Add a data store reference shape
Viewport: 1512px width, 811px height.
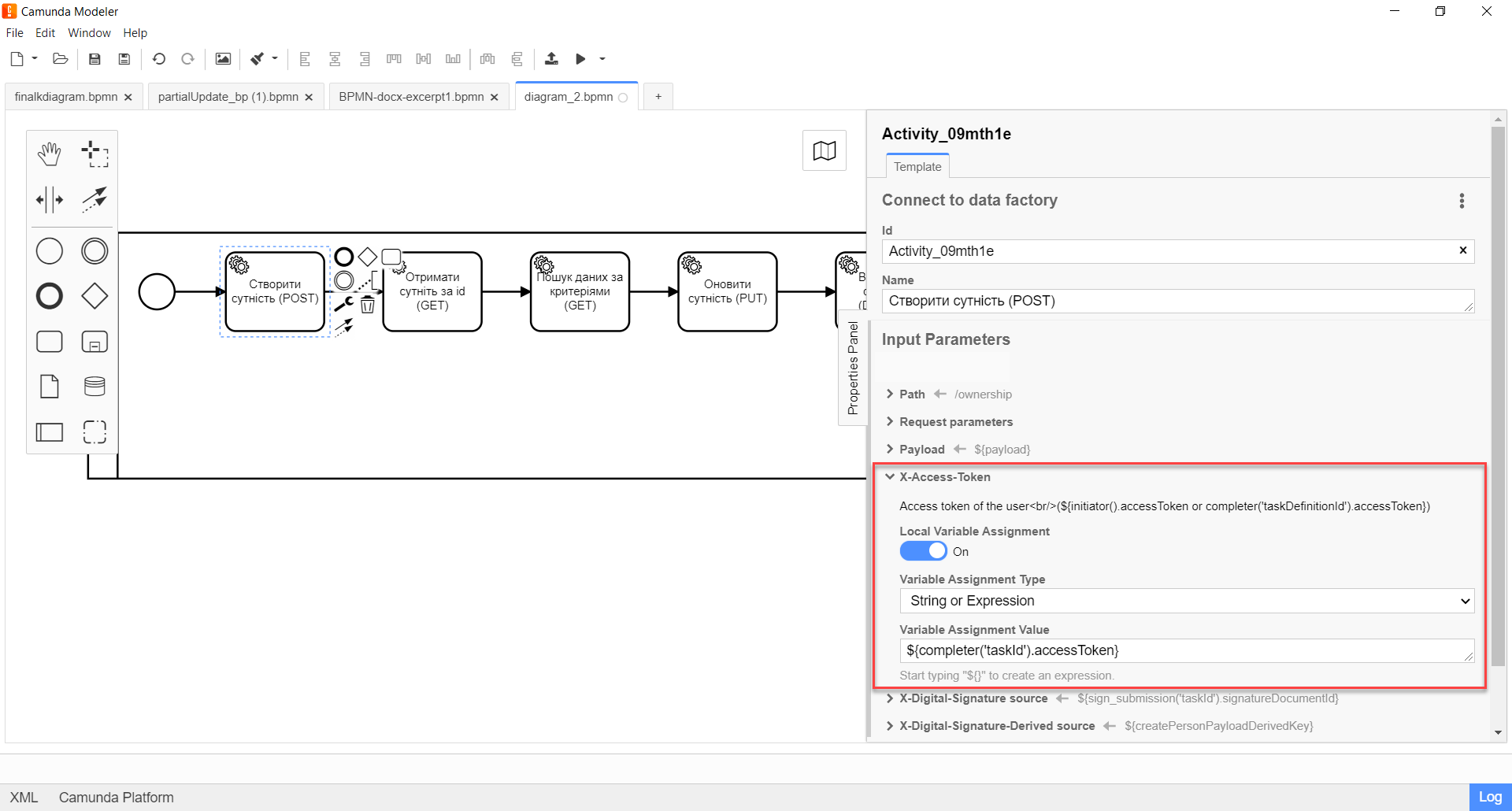(94, 387)
